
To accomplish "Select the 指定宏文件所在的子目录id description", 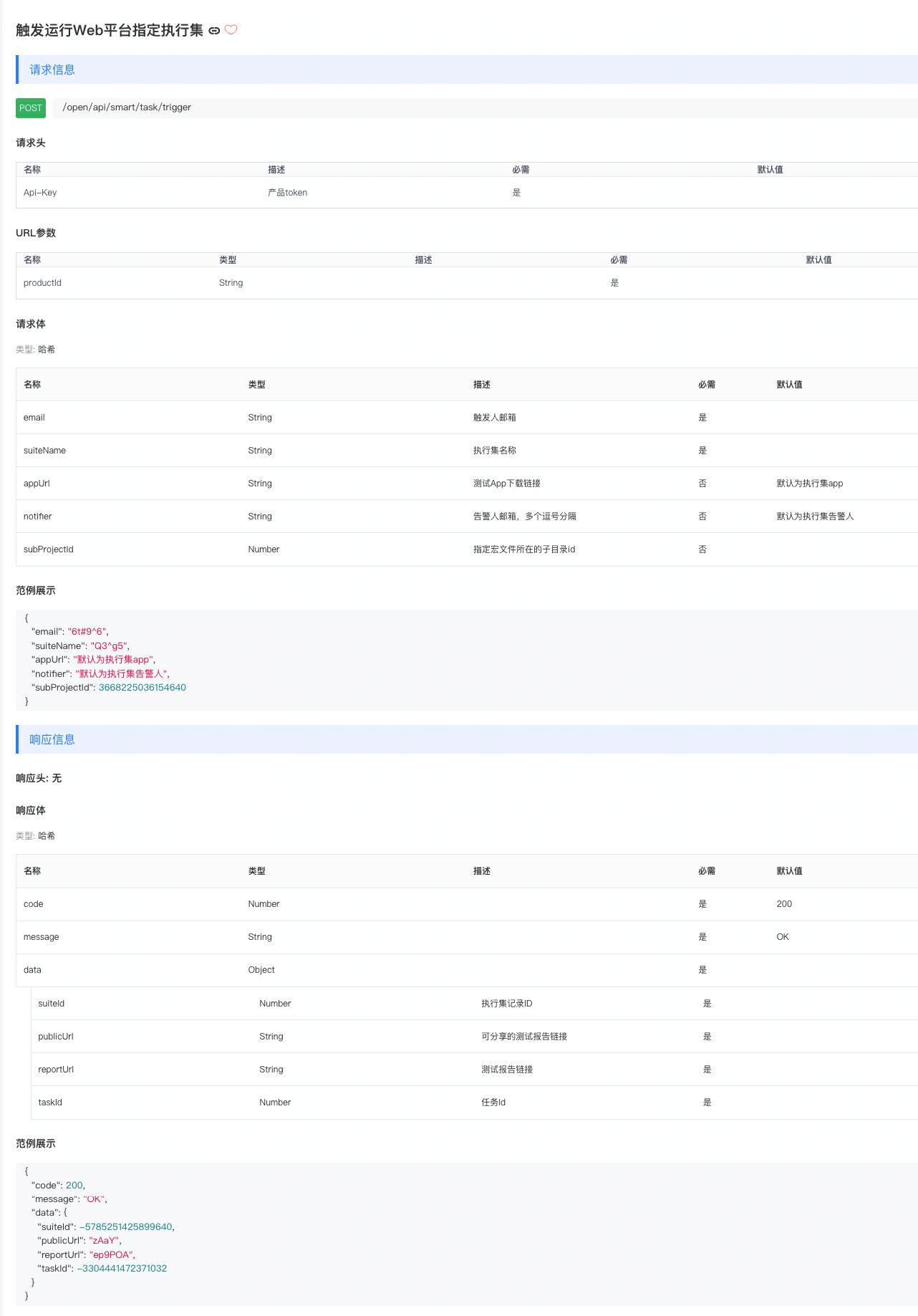I will (524, 549).
